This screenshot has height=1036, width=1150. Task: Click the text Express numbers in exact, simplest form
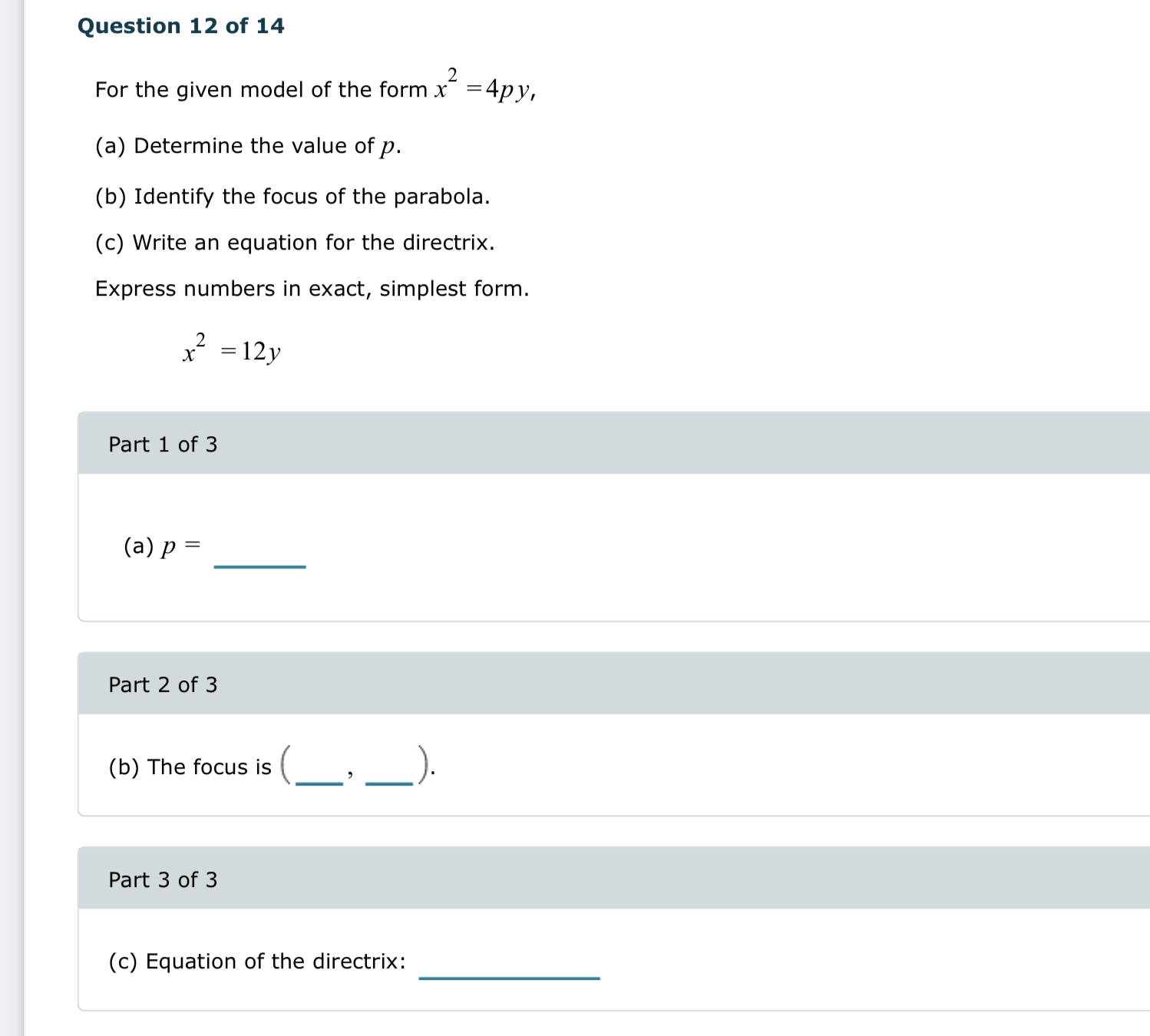[x=312, y=288]
